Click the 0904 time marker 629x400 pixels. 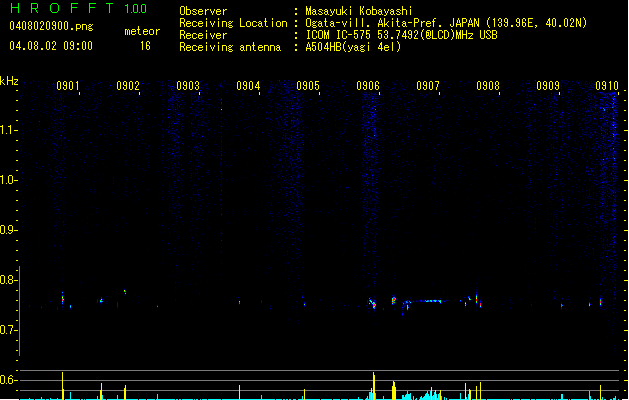248,86
